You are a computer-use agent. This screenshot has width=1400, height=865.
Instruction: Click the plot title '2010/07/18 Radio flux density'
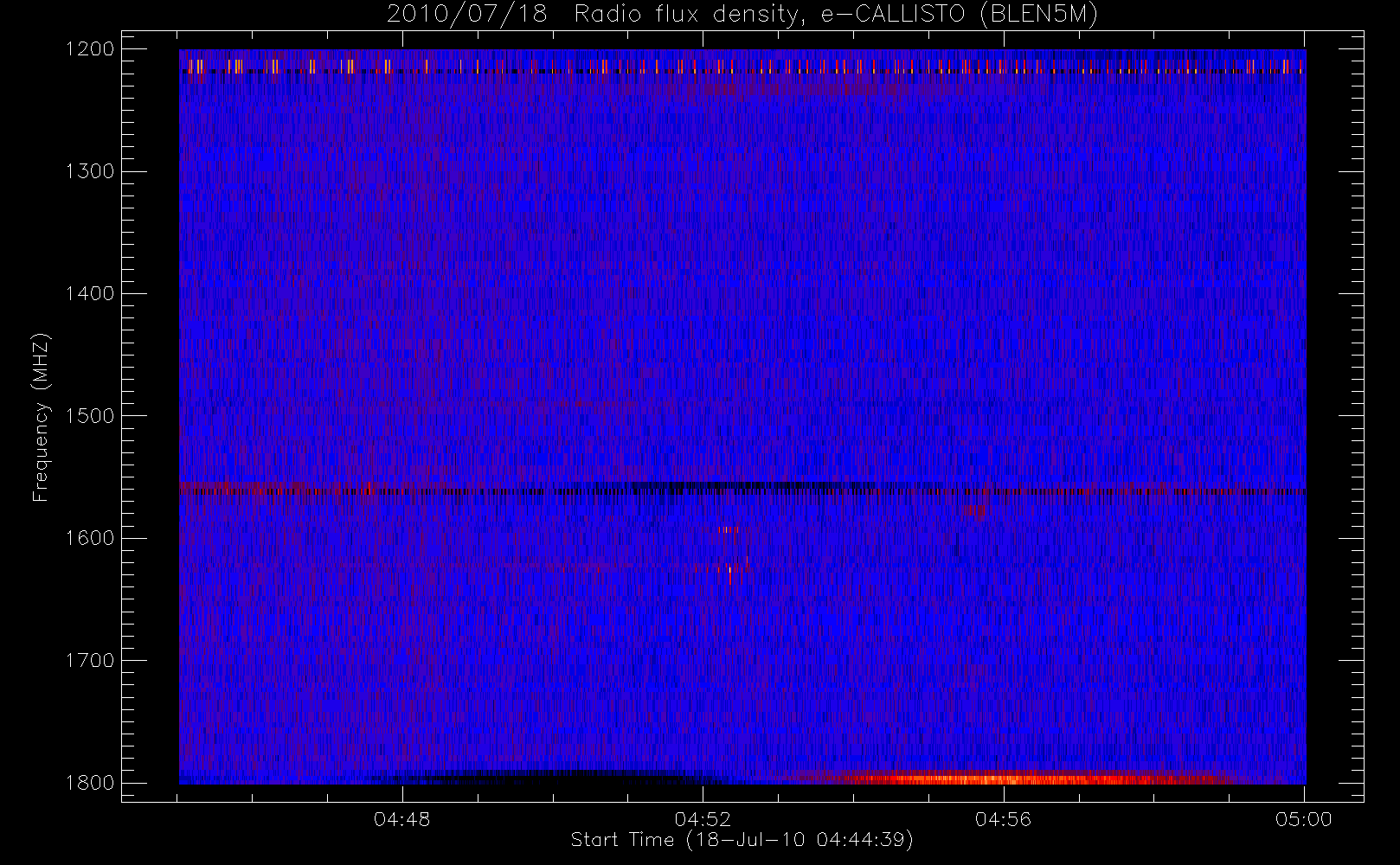click(x=742, y=15)
